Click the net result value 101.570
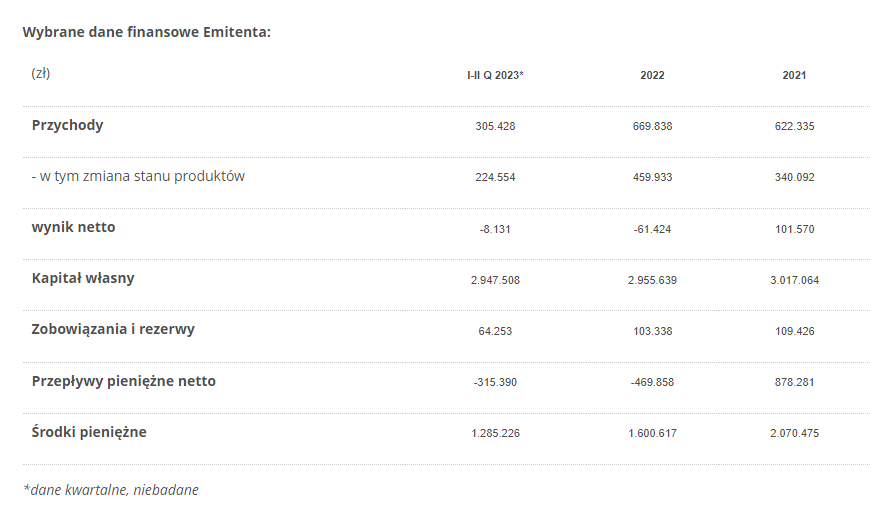The width and height of the screenshot is (872, 505). [794, 229]
